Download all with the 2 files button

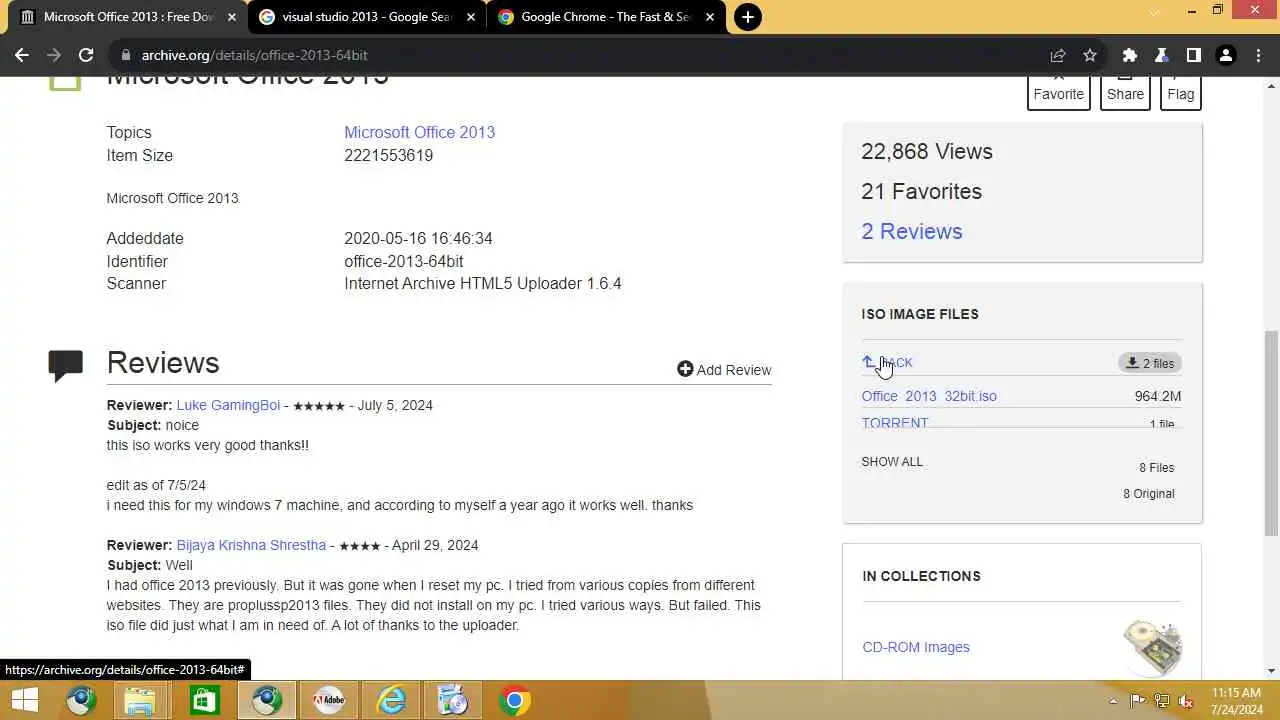tap(1150, 363)
